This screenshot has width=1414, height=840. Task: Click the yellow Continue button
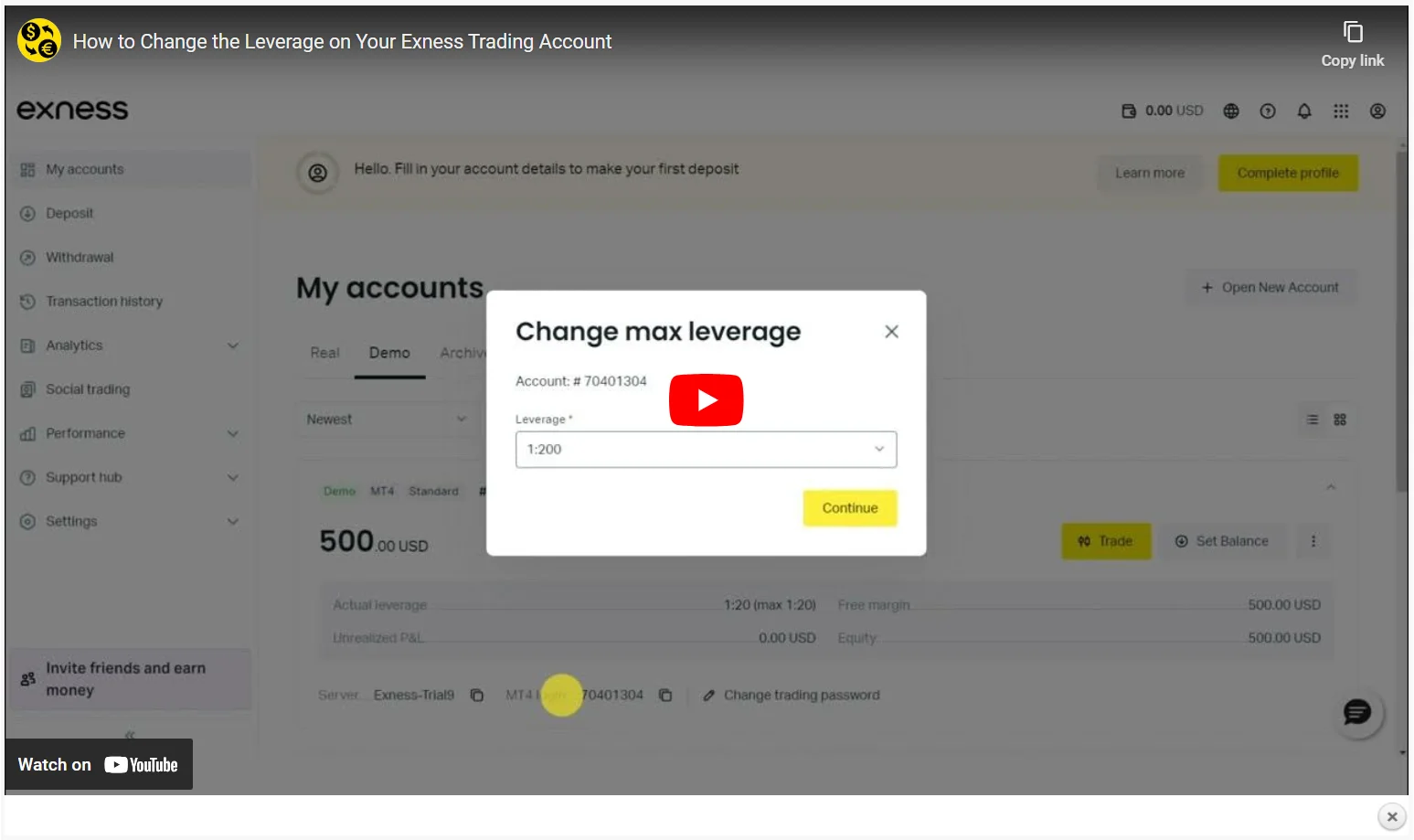coord(849,508)
